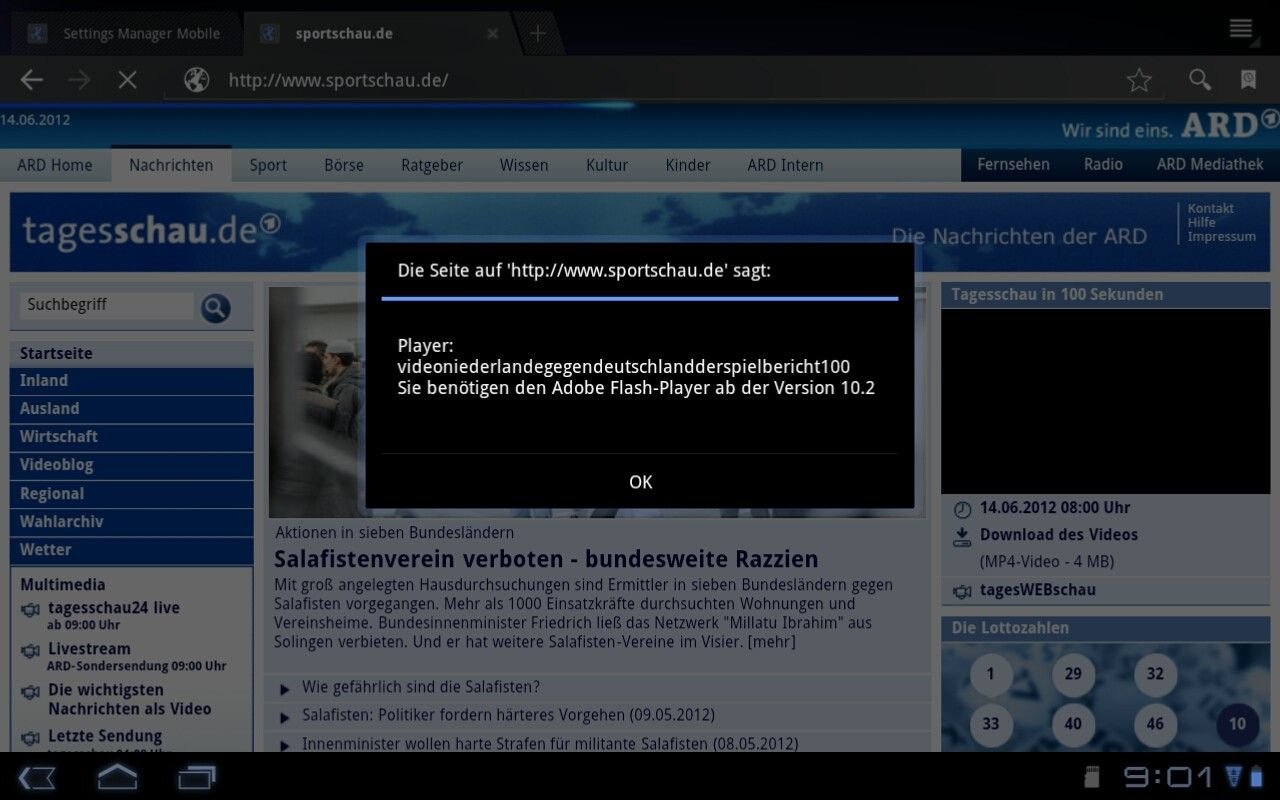Open the ARD Mediathek link
1280x800 pixels.
(x=1210, y=164)
